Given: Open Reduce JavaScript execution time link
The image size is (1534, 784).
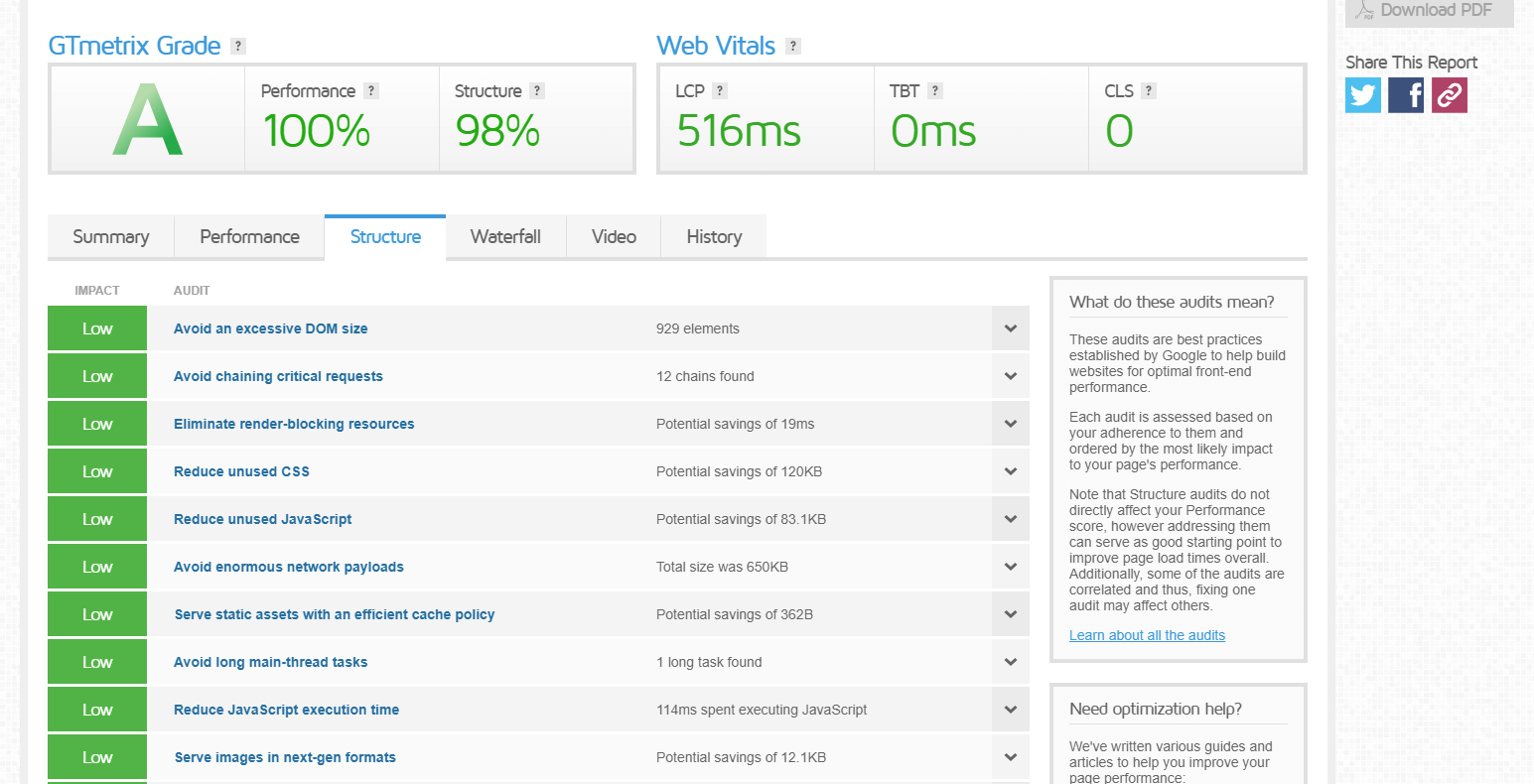Looking at the screenshot, I should (x=286, y=710).
